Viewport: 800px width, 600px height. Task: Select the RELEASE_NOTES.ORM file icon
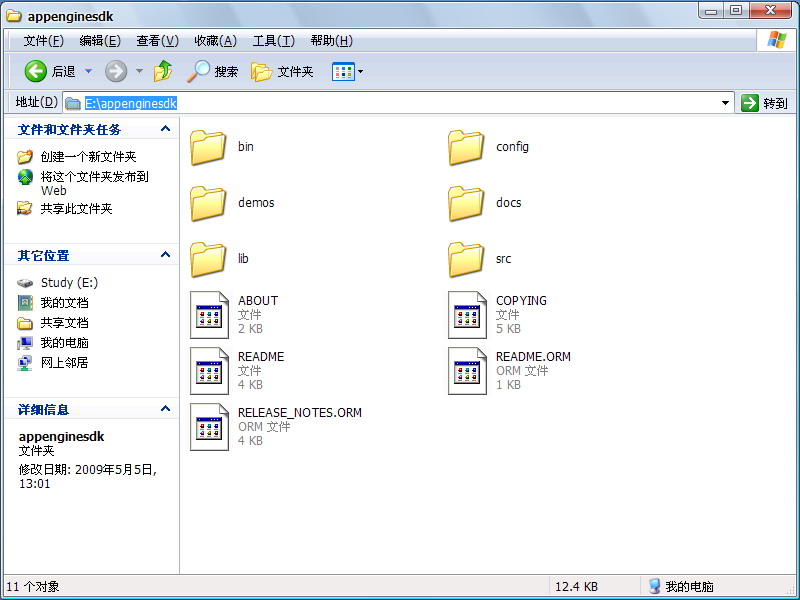click(209, 427)
